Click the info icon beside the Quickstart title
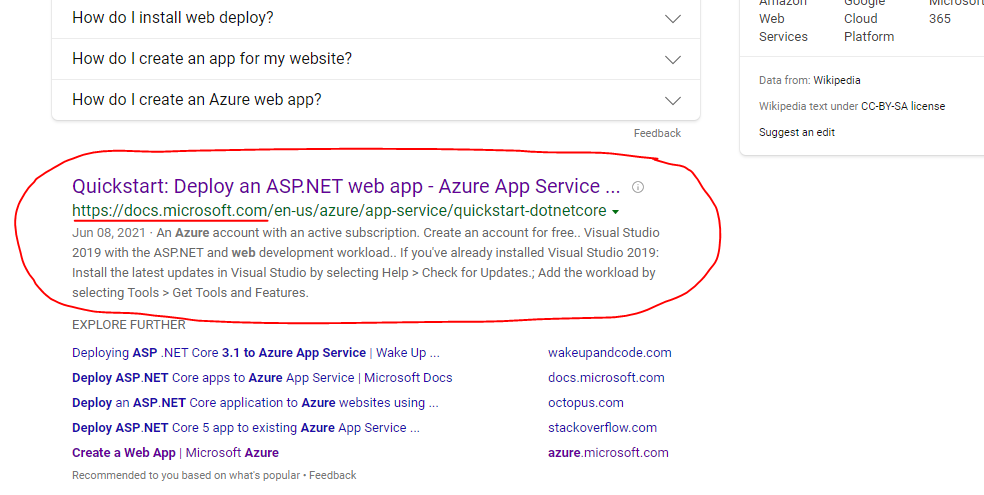Image resolution: width=984 pixels, height=495 pixels. (x=638, y=187)
